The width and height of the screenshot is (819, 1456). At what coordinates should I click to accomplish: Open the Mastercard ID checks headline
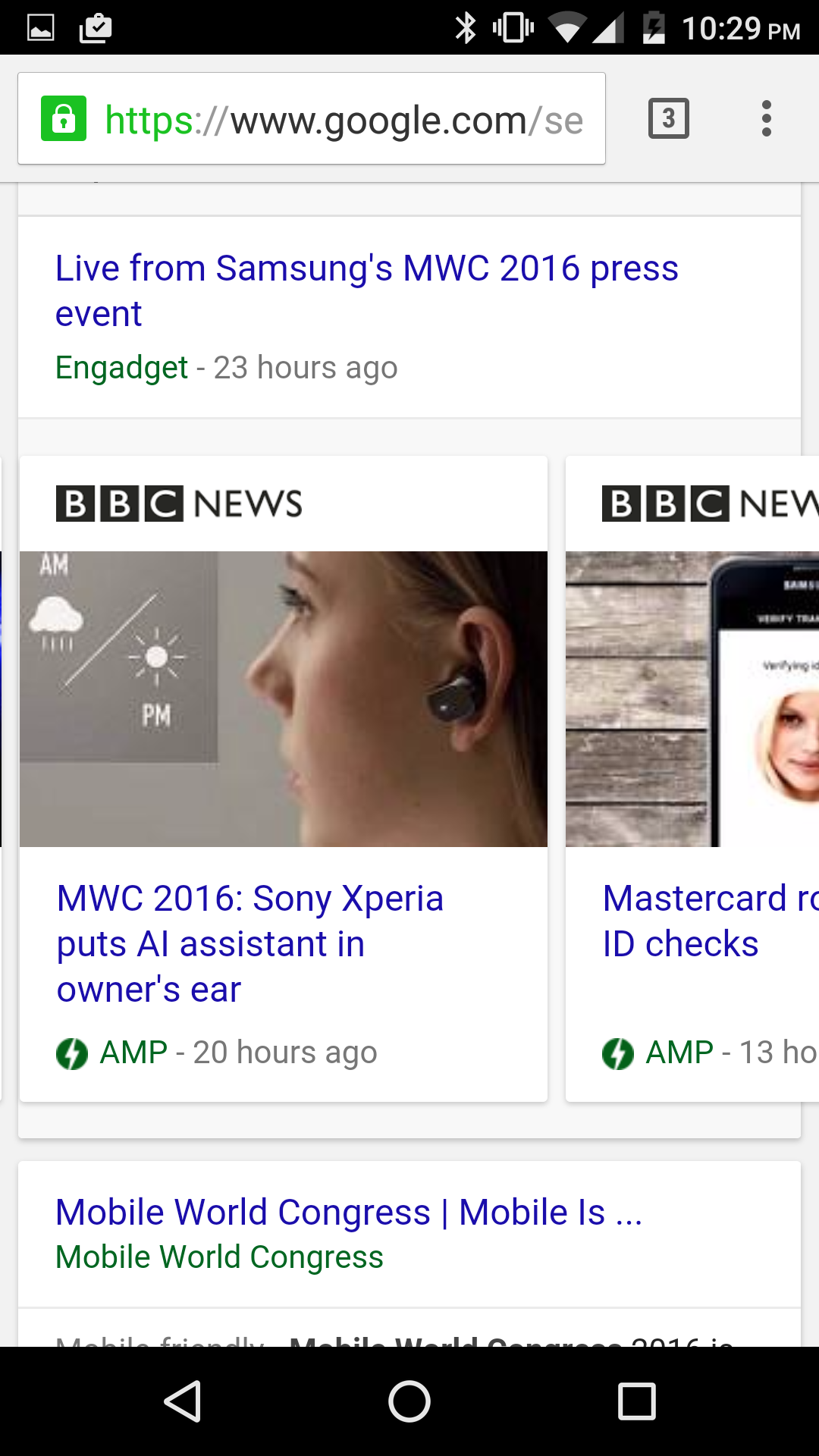pos(711,921)
